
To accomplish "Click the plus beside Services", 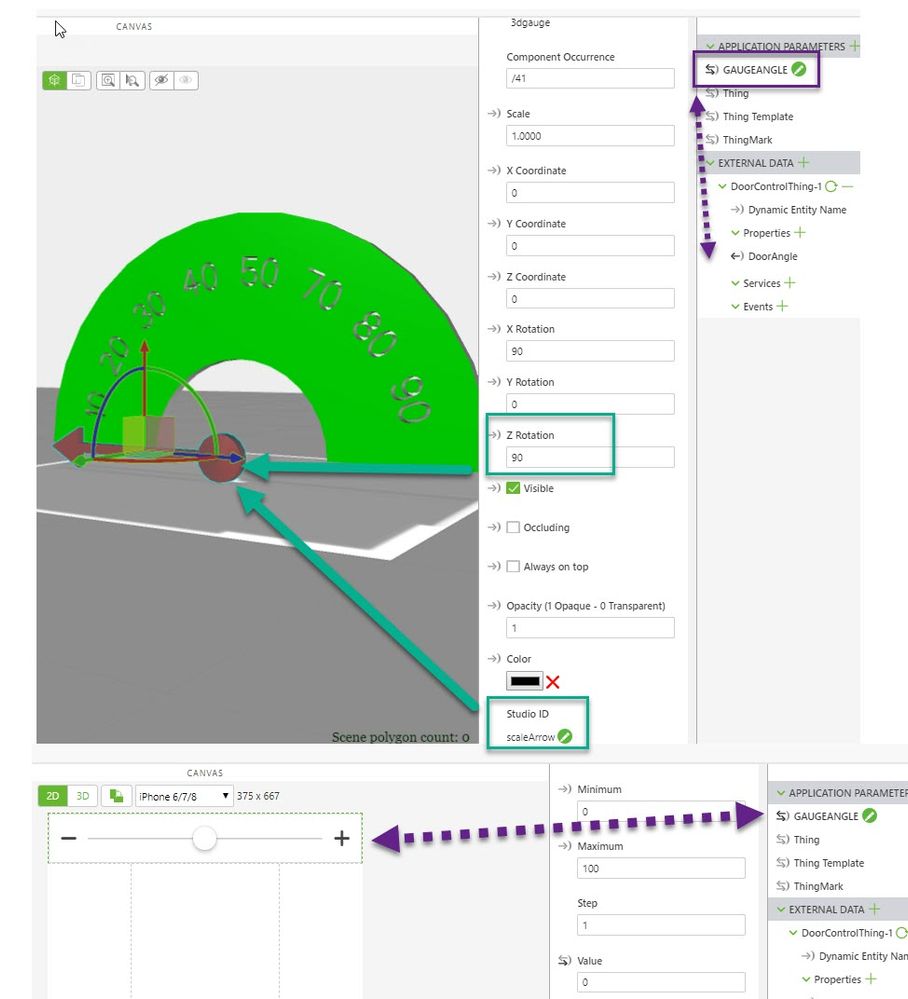I will point(789,282).
